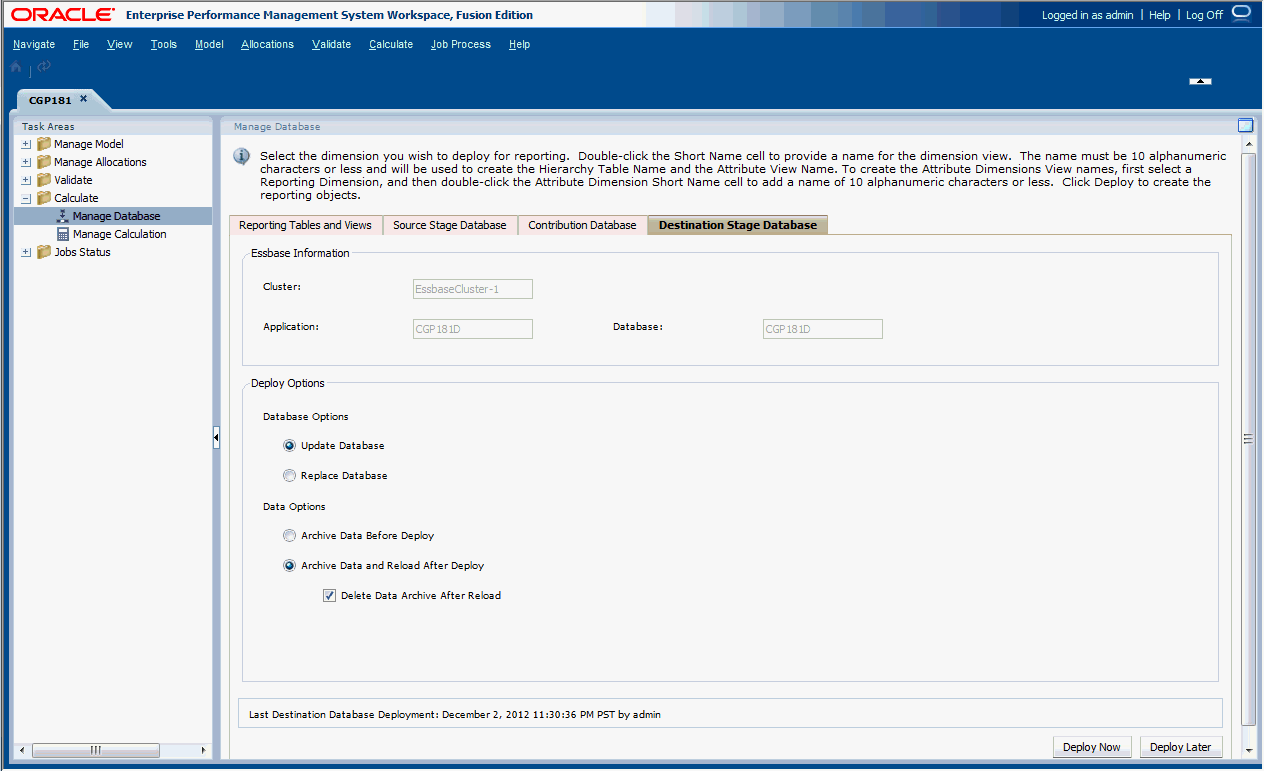Click the Manage Model folder icon

click(44, 144)
